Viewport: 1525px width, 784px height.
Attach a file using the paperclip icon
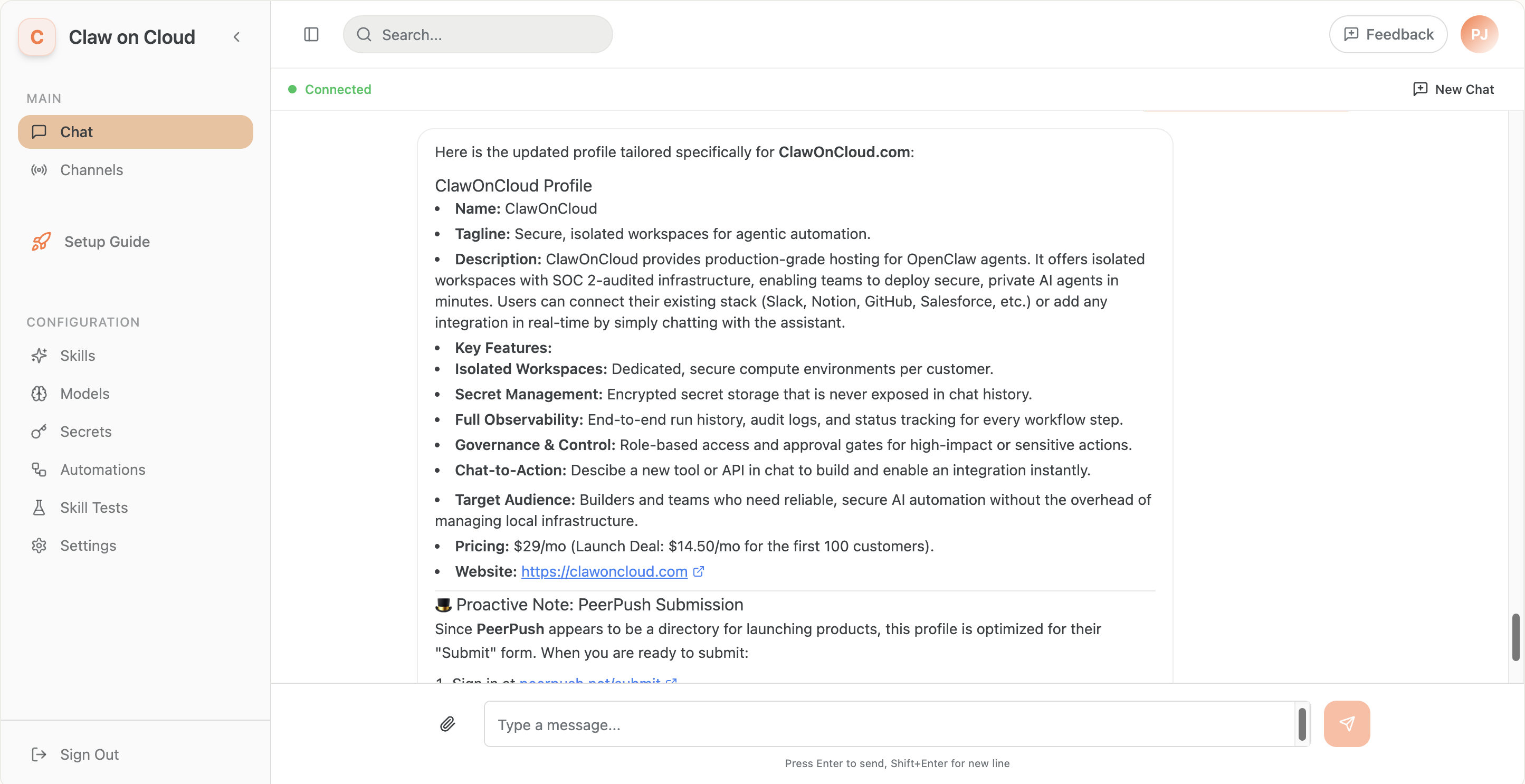[x=448, y=724]
